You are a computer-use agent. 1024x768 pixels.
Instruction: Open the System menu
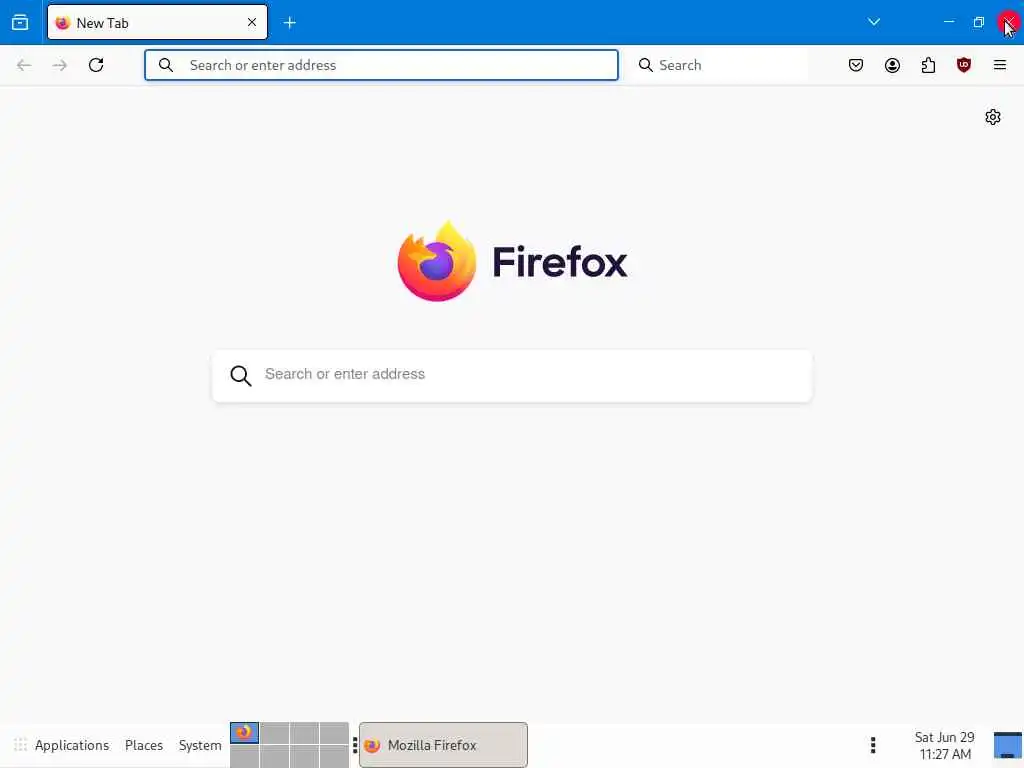[x=200, y=745]
